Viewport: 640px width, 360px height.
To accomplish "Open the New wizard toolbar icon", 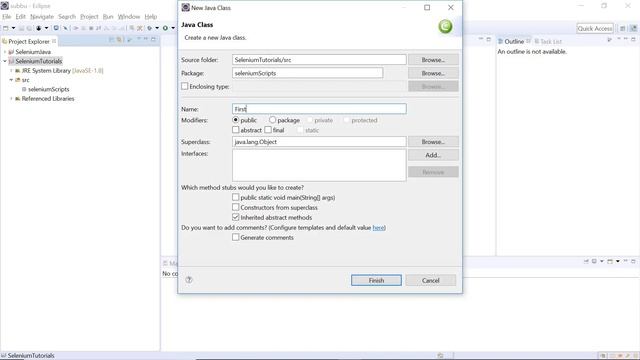I will (x=6, y=28).
